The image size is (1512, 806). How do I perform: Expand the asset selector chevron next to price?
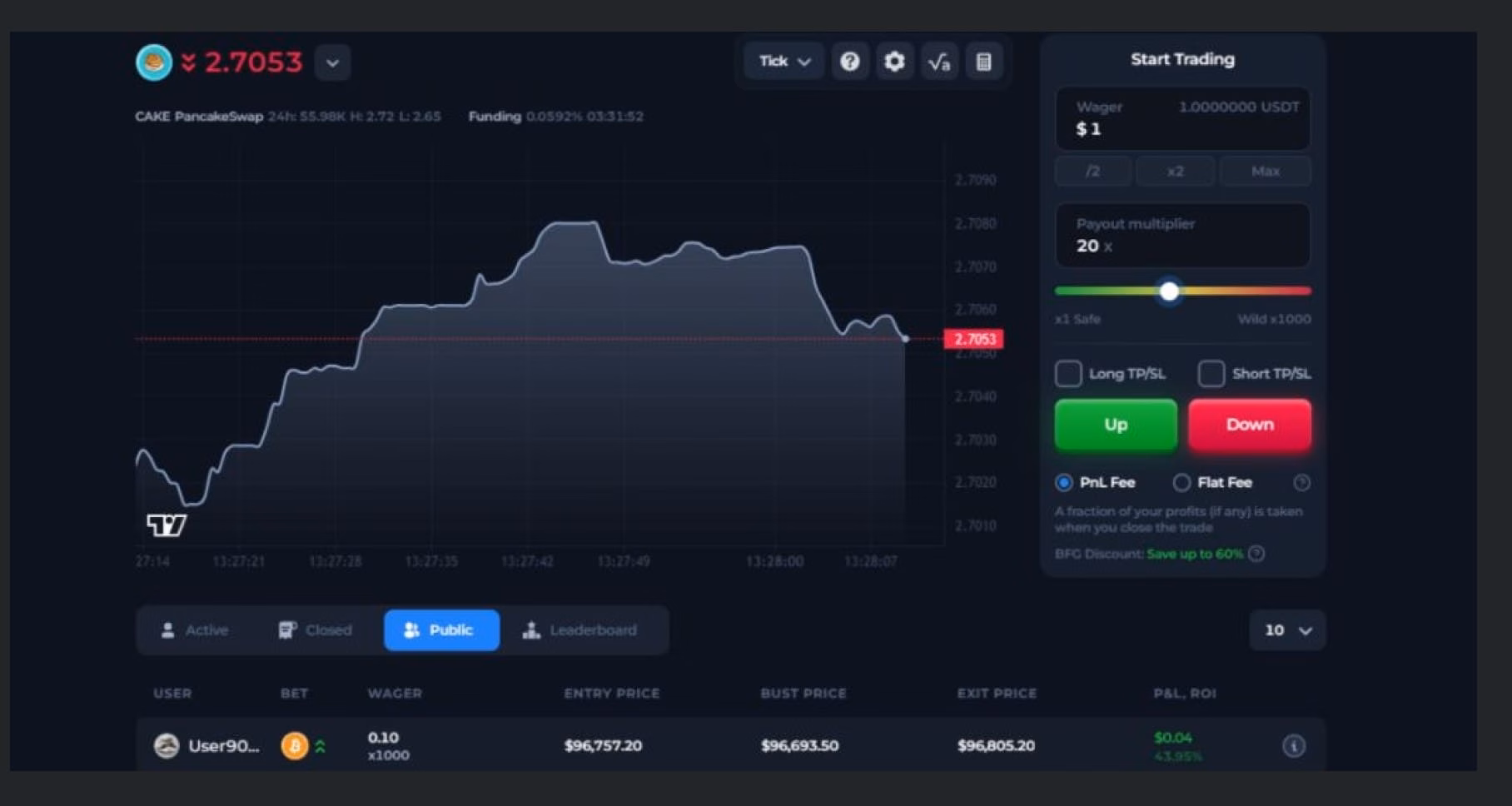(x=332, y=63)
